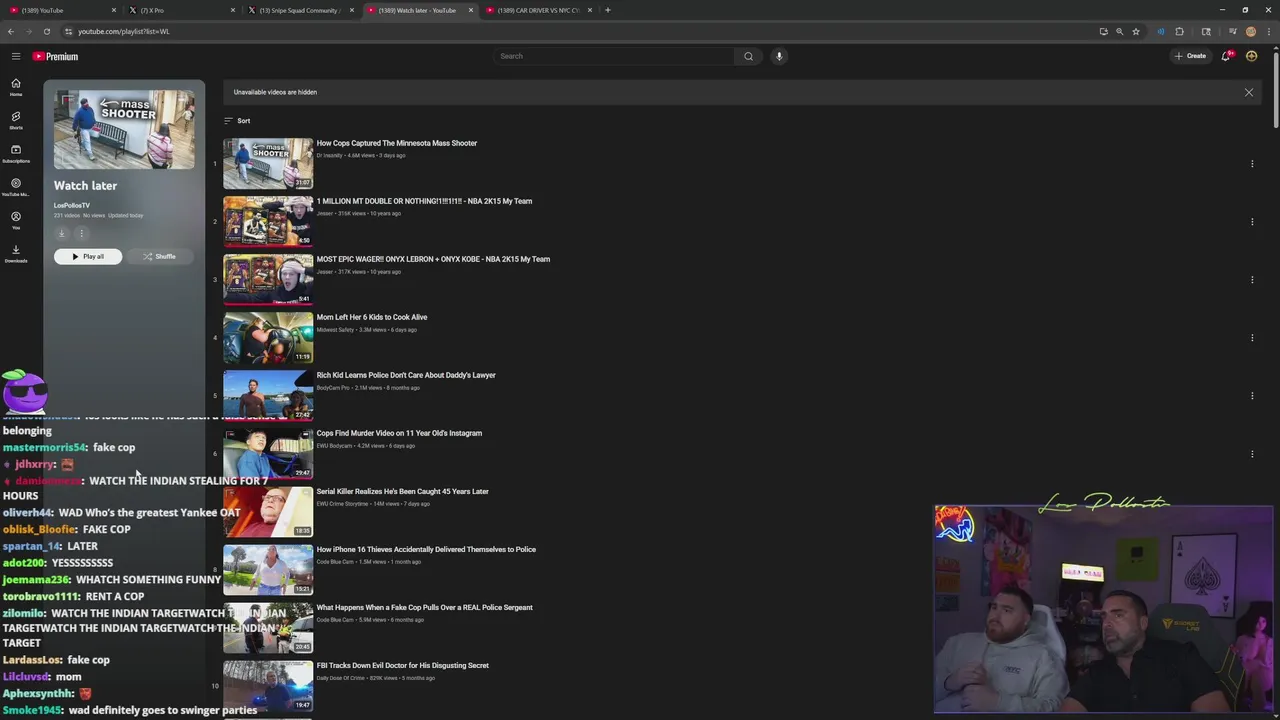Open the Rich Kid Learns Police thumbnail
1280x720 pixels.
[268, 395]
